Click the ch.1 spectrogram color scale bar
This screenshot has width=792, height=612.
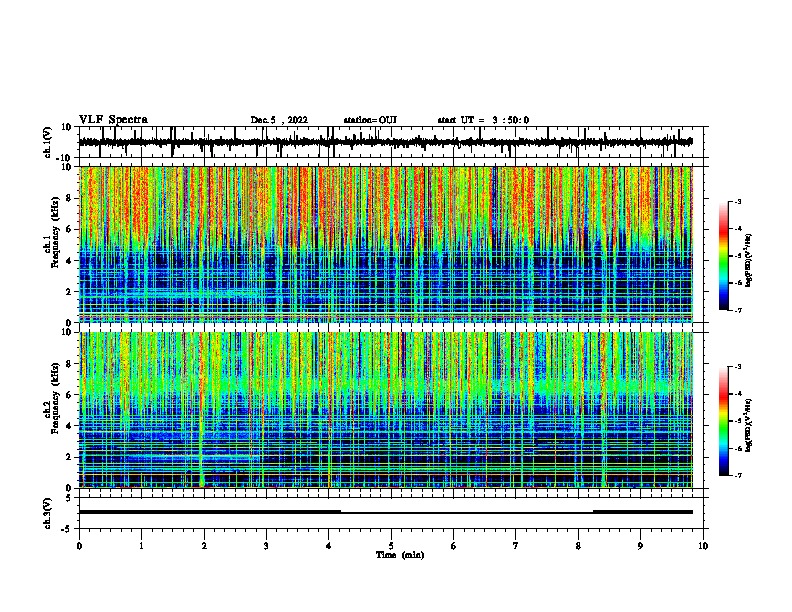pos(724,256)
